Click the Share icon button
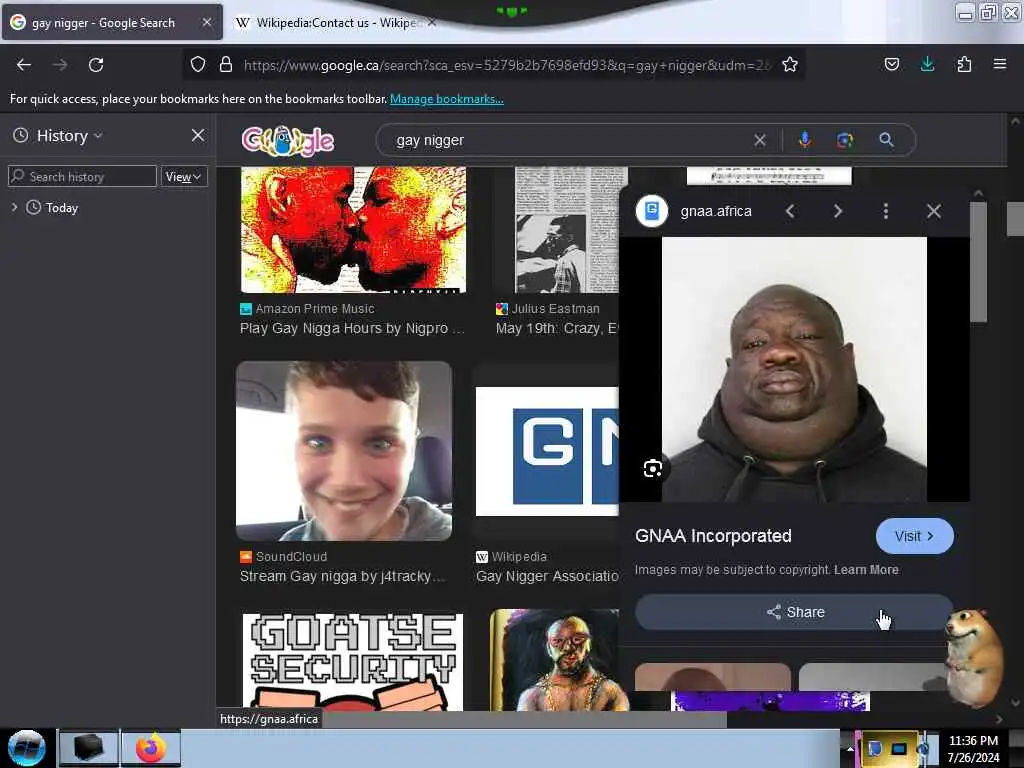 coord(793,612)
